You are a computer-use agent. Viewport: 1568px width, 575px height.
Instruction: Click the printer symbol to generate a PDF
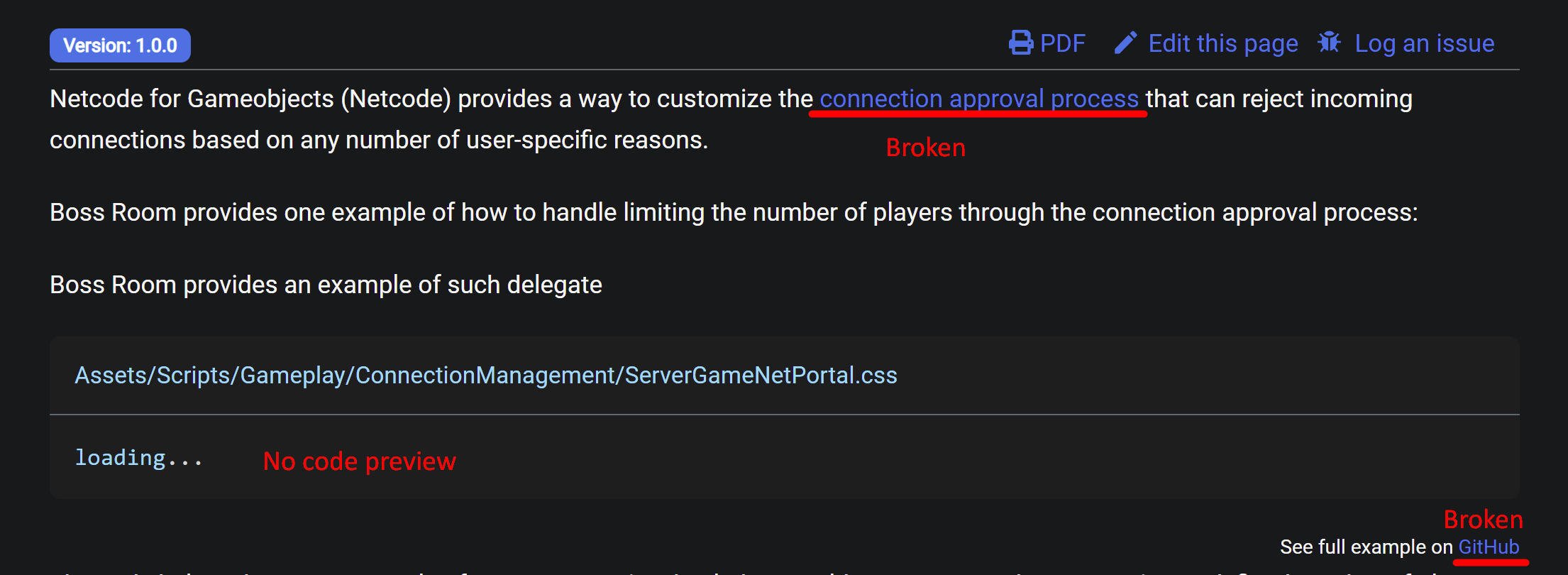pos(1020,43)
